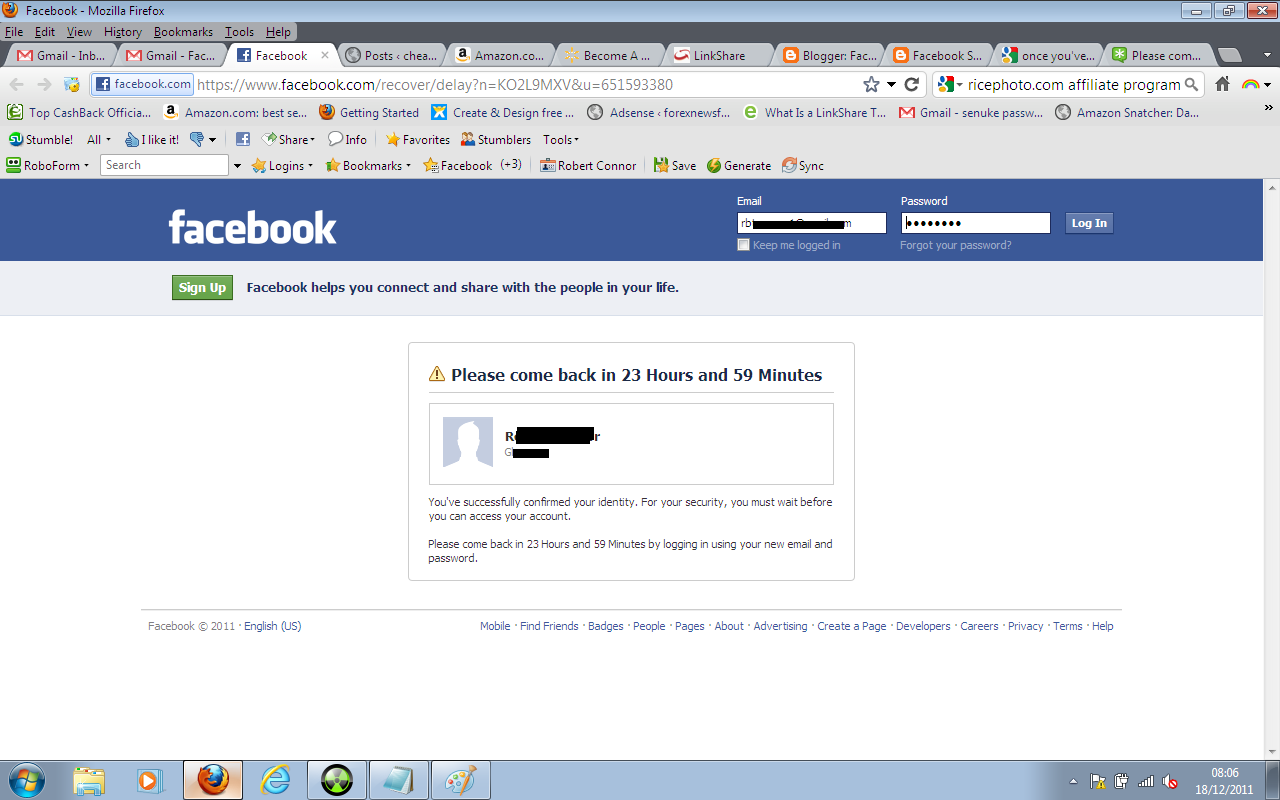Open StumbleUpon Share dropdown

(x=289, y=140)
